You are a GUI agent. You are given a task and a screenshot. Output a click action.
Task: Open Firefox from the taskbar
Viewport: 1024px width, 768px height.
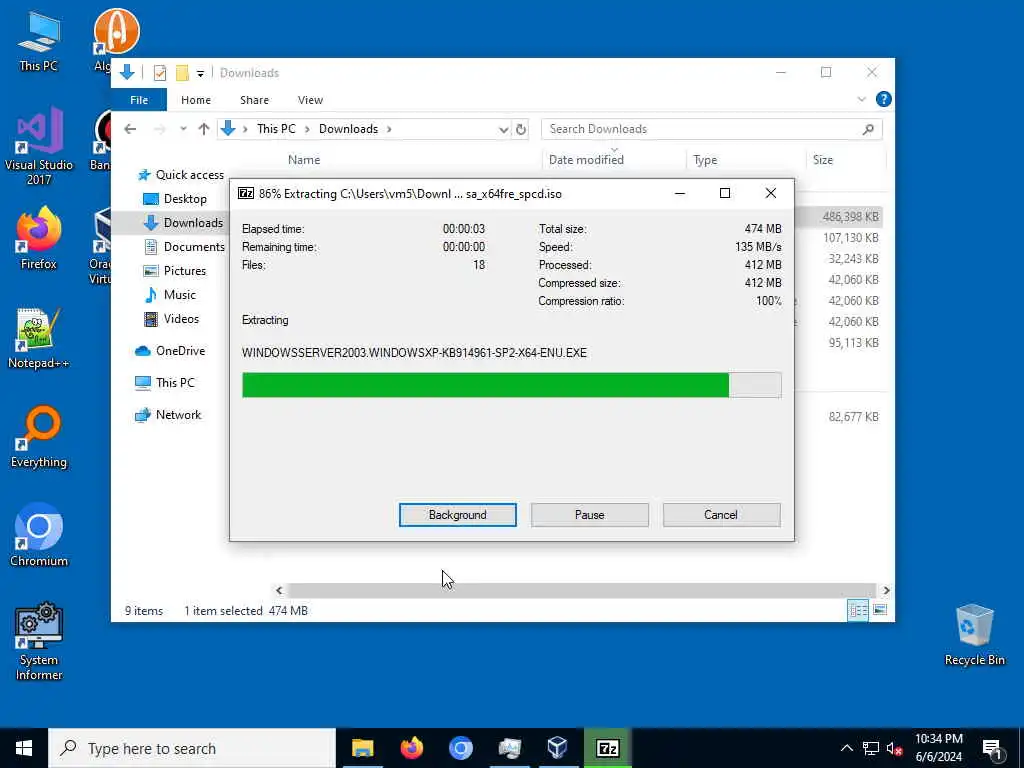pyautogui.click(x=411, y=748)
